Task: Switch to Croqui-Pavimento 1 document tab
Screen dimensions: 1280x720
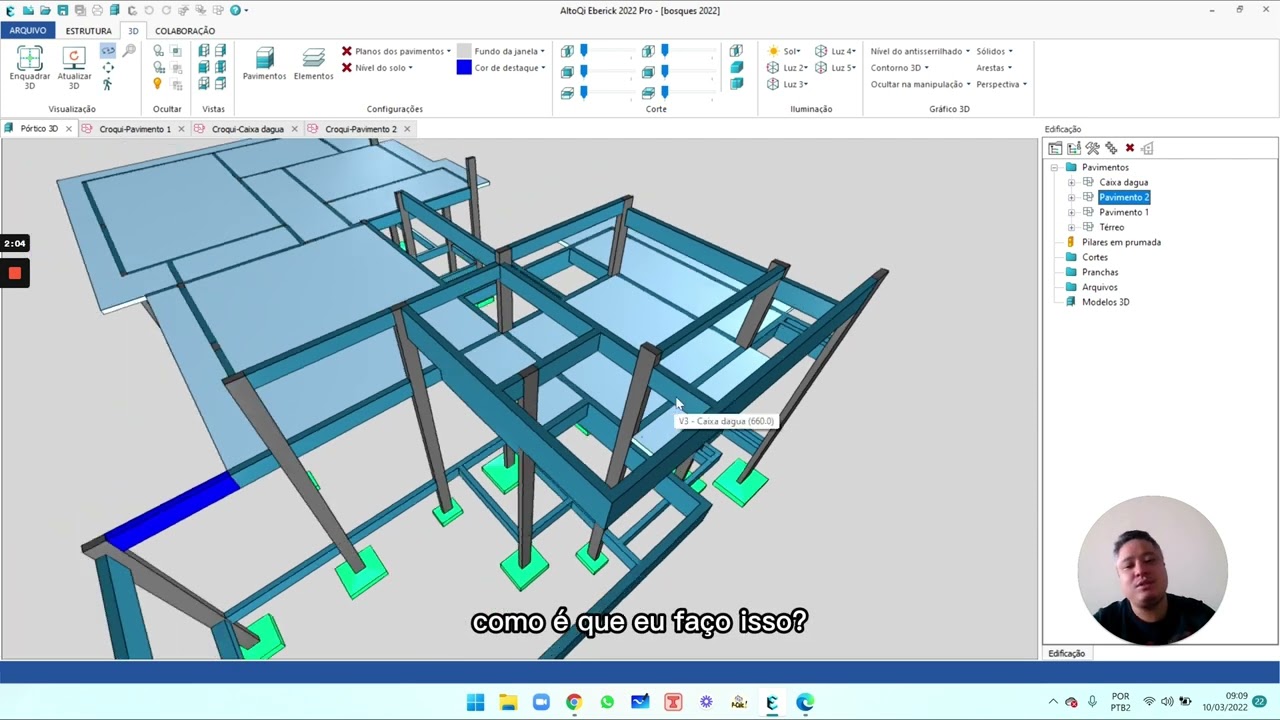Action: [x=134, y=129]
